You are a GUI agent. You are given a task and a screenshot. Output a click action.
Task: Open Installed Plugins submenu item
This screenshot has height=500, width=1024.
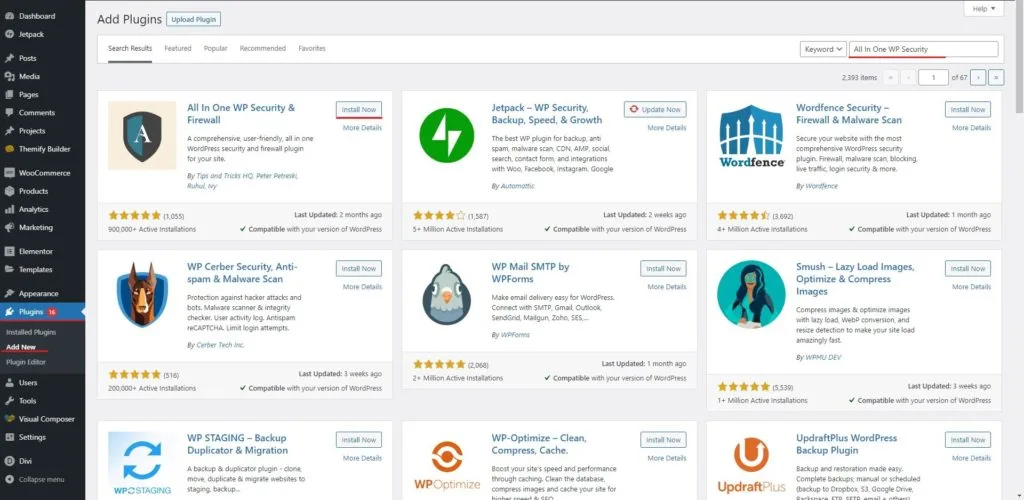(31, 332)
